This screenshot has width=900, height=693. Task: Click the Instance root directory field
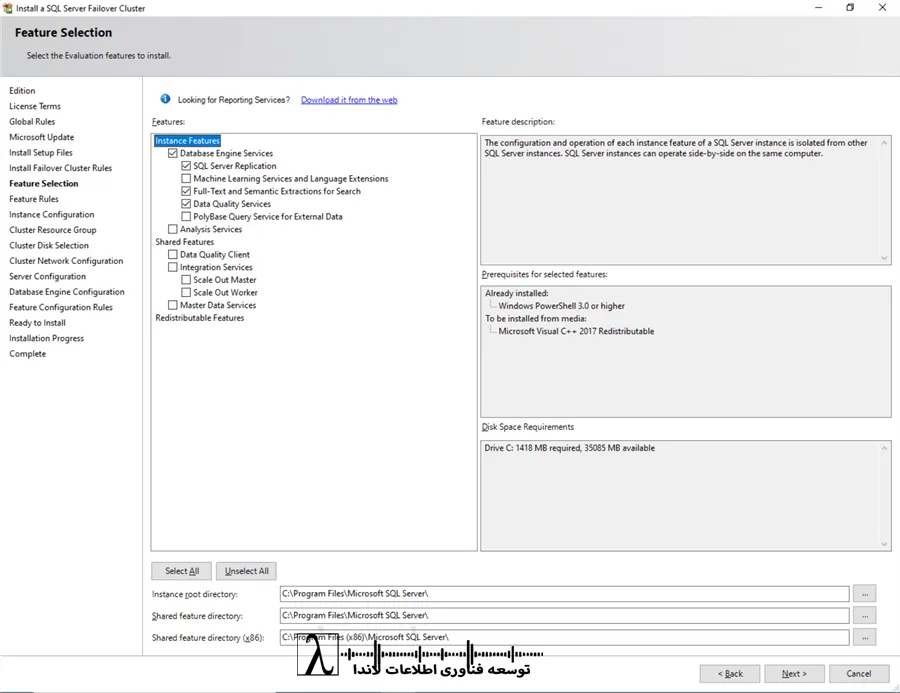(x=564, y=594)
